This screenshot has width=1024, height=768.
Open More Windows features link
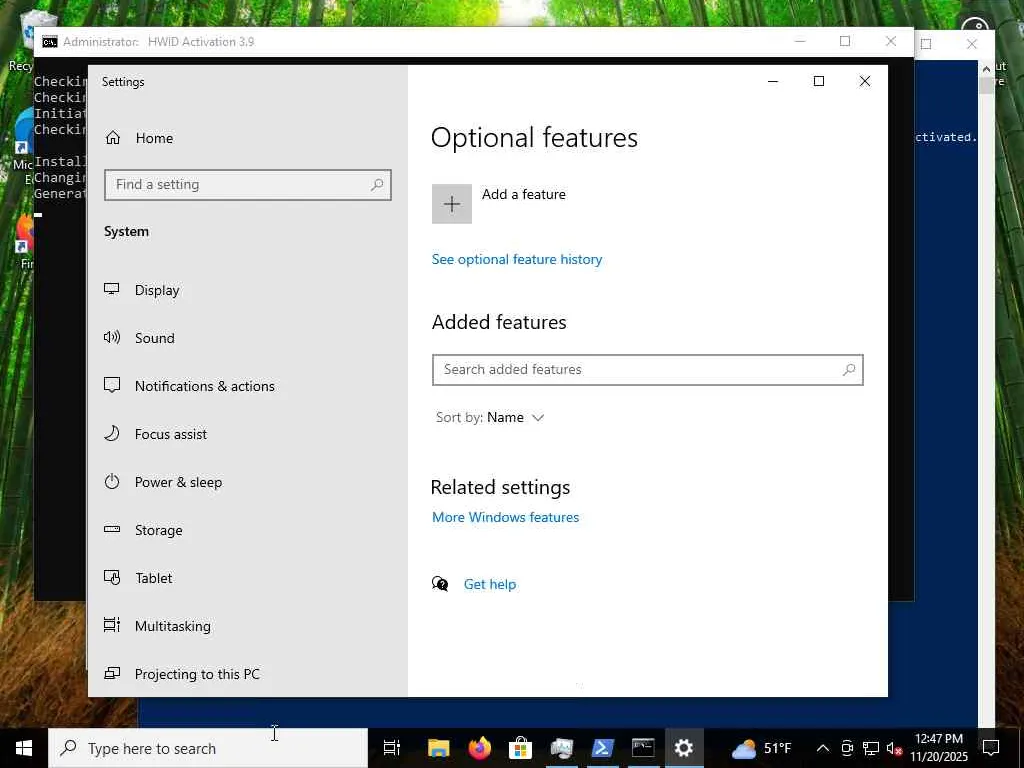[505, 517]
